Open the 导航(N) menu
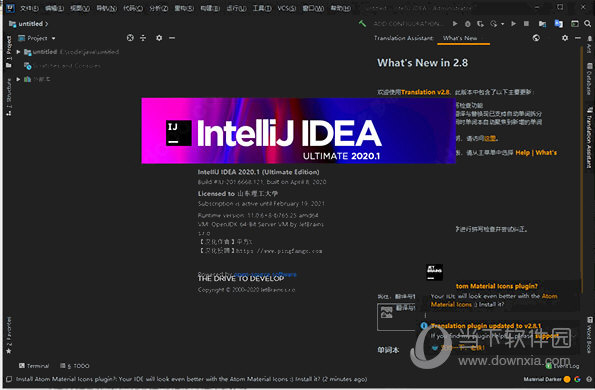Image resolution: width=595 pixels, height=390 pixels. (106, 8)
